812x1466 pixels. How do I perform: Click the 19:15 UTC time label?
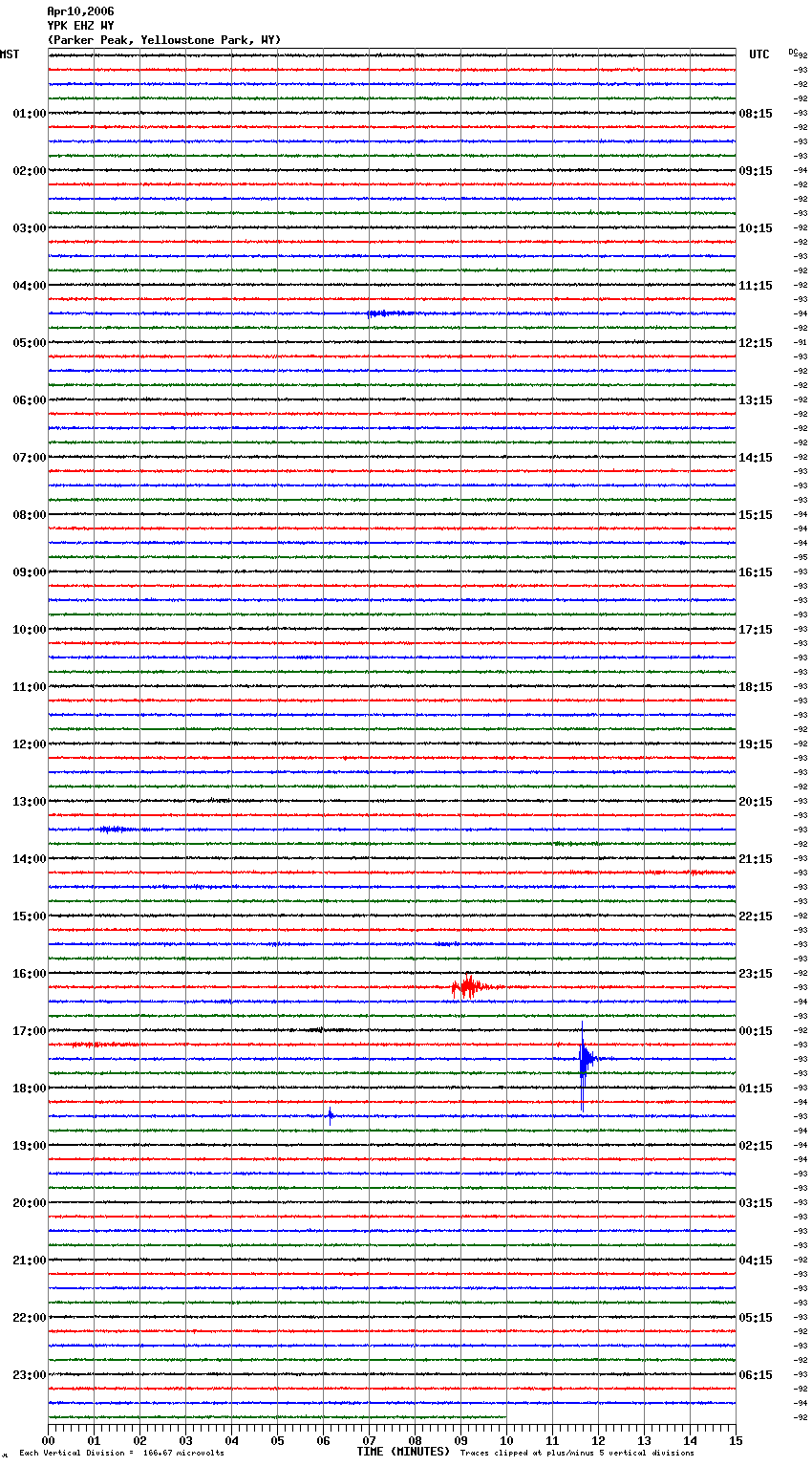(756, 744)
